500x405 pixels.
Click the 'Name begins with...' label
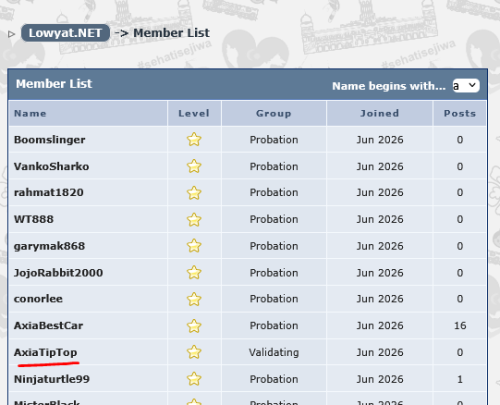coord(389,86)
